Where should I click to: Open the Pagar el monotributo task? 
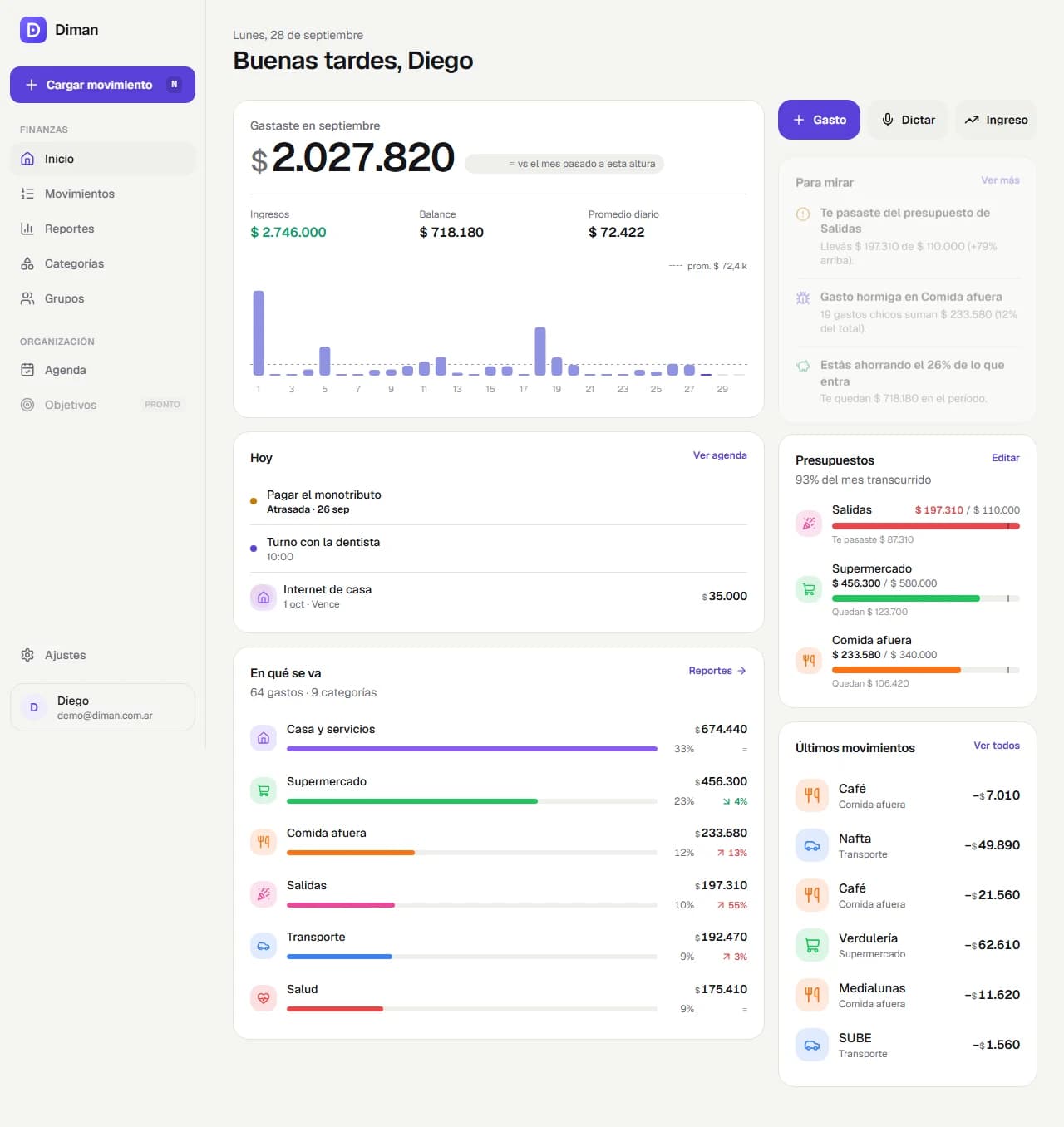coord(499,501)
